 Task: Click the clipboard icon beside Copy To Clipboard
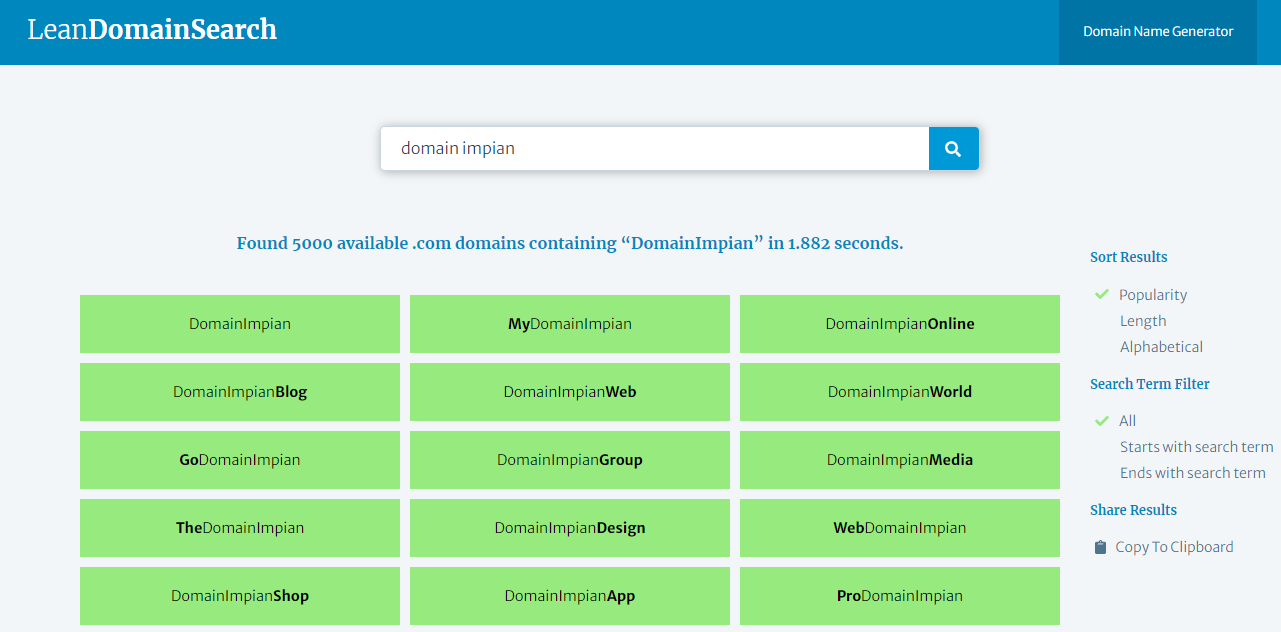pos(1099,546)
